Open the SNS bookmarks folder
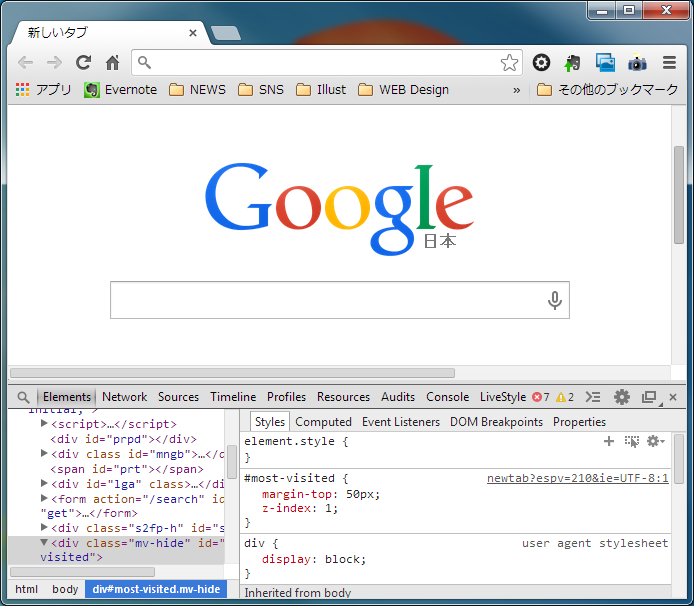Image resolution: width=694 pixels, height=606 pixels. [261, 90]
